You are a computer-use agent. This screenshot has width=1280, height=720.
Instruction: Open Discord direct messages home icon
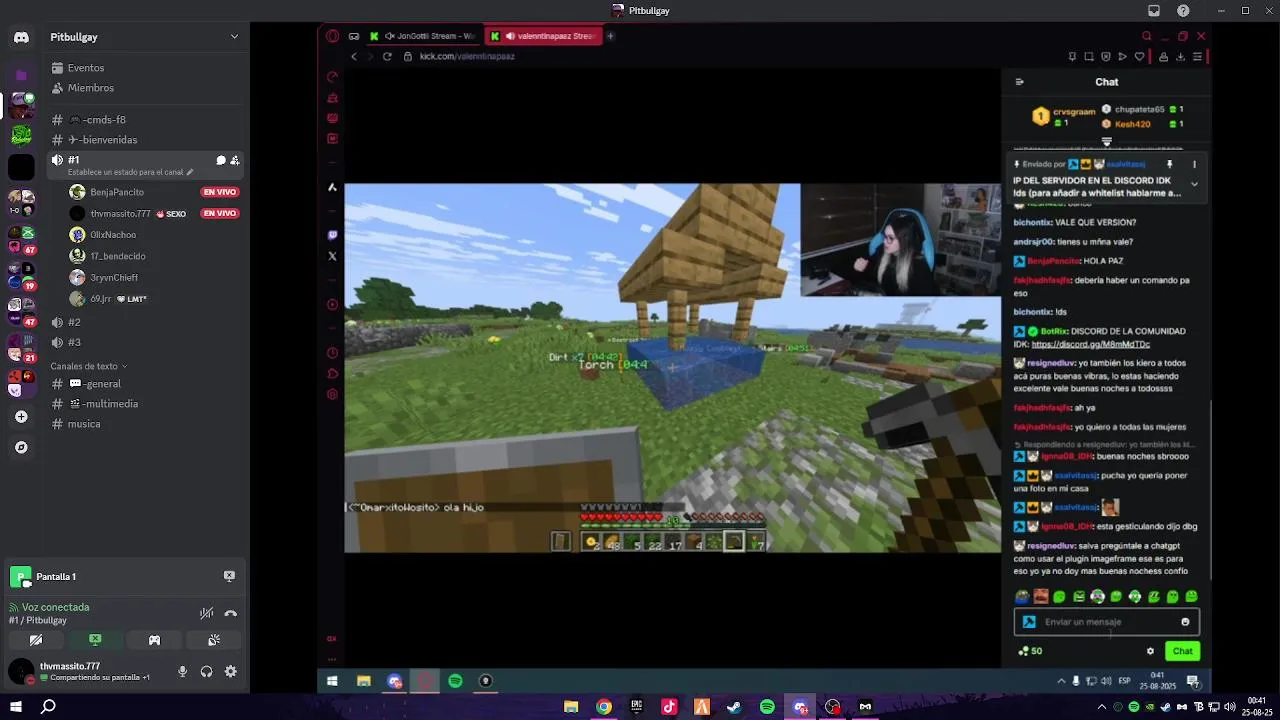(21, 37)
